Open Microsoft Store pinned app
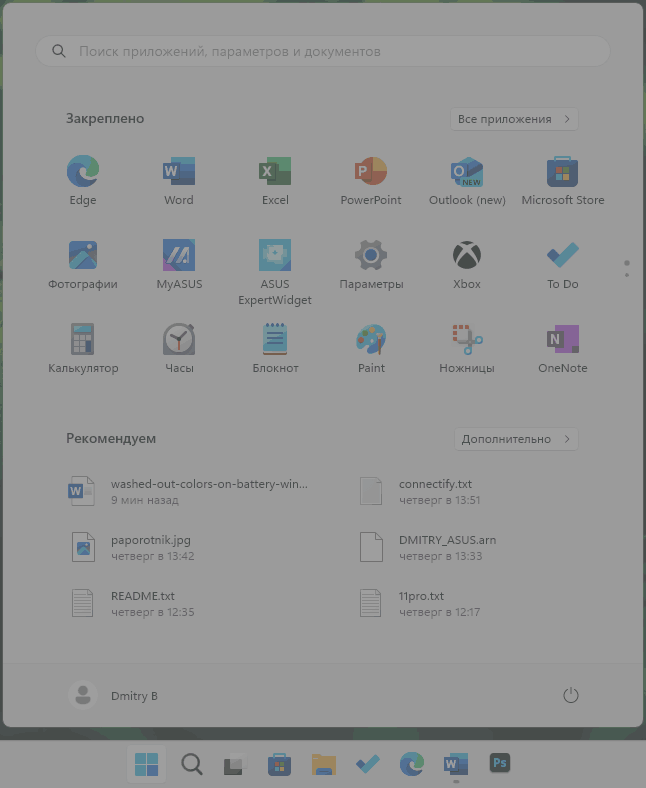646x788 pixels. pos(563,180)
